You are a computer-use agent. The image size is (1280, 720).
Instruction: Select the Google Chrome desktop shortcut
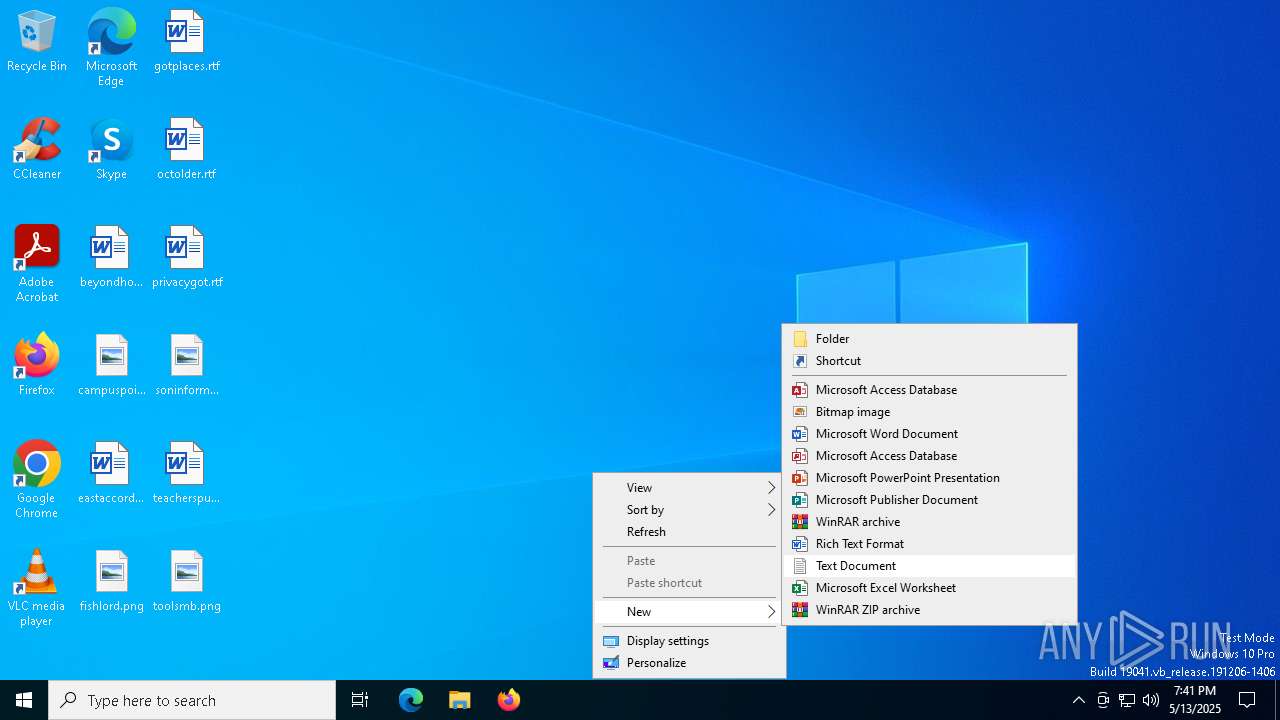coord(37,480)
